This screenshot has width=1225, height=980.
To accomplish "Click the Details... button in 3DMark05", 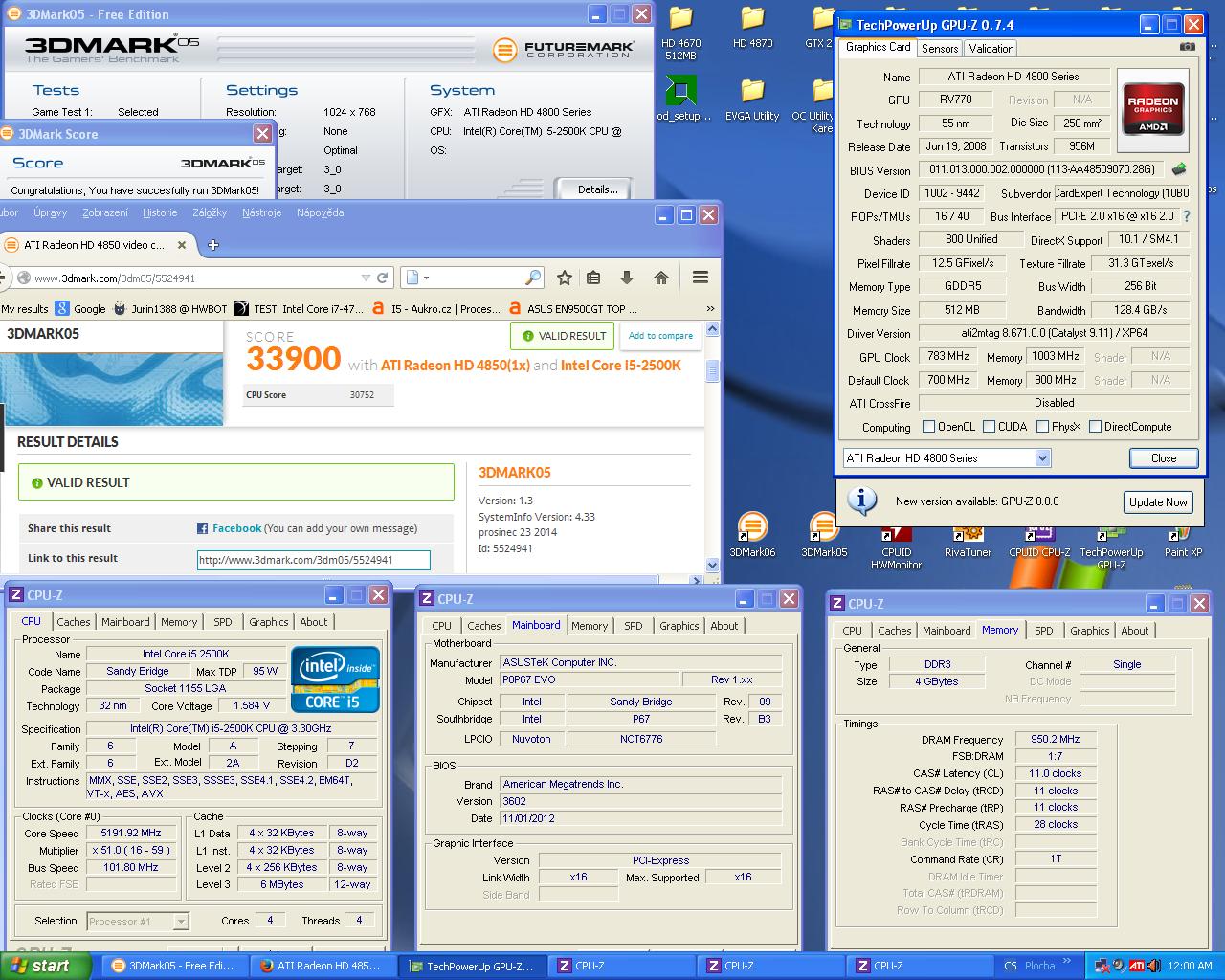I will coord(598,189).
